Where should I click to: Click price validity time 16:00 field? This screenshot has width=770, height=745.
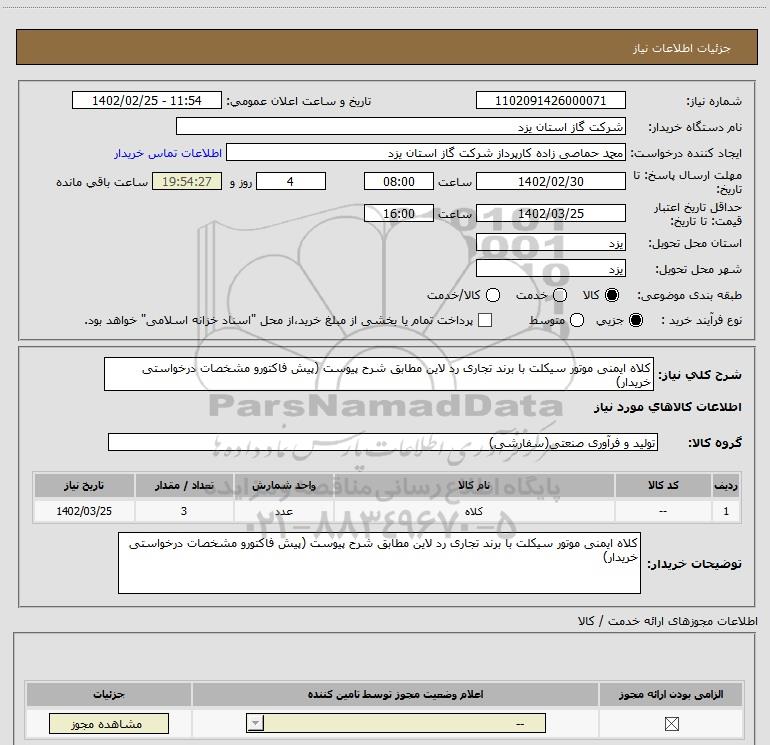(x=399, y=213)
